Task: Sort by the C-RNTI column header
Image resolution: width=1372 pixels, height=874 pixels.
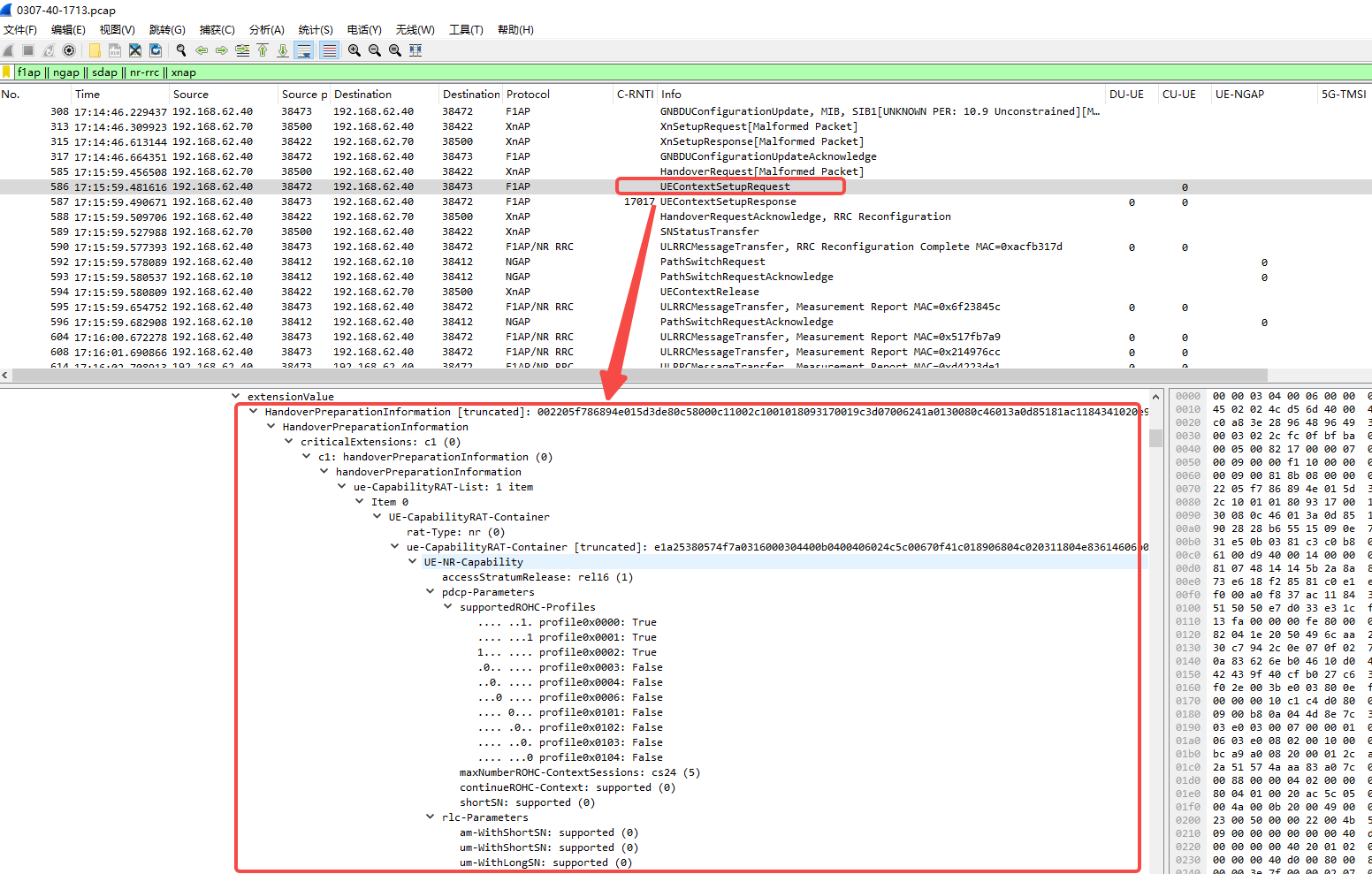Action: (635, 95)
